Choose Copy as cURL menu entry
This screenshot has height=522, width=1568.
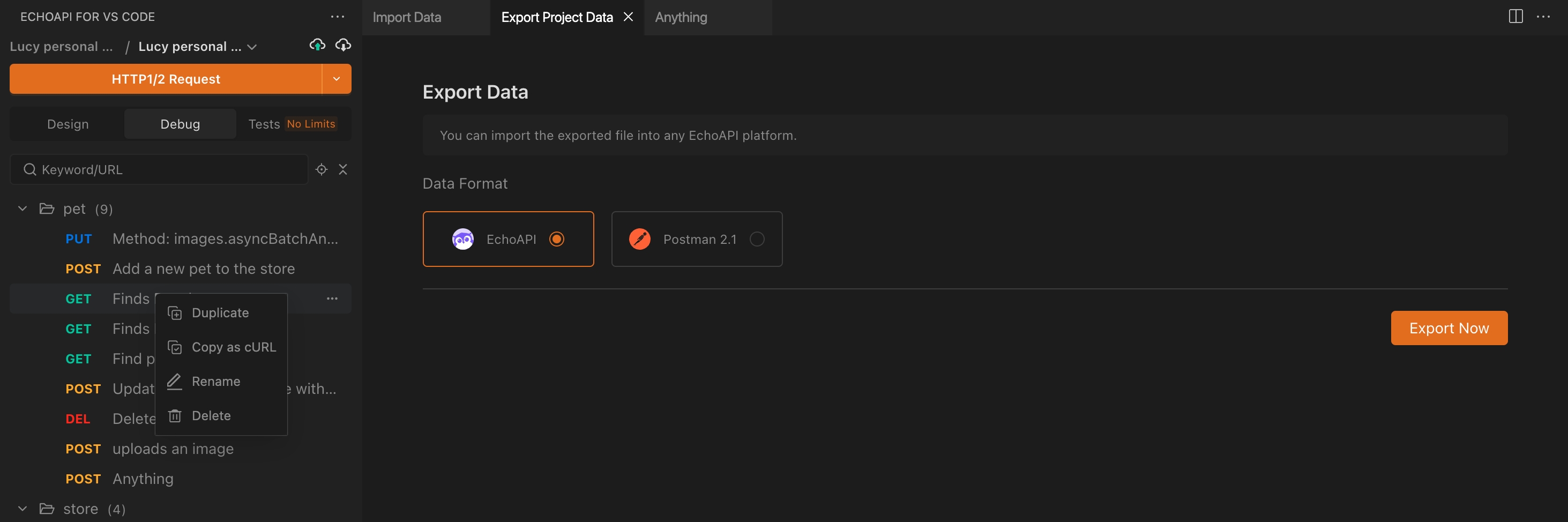[221, 347]
